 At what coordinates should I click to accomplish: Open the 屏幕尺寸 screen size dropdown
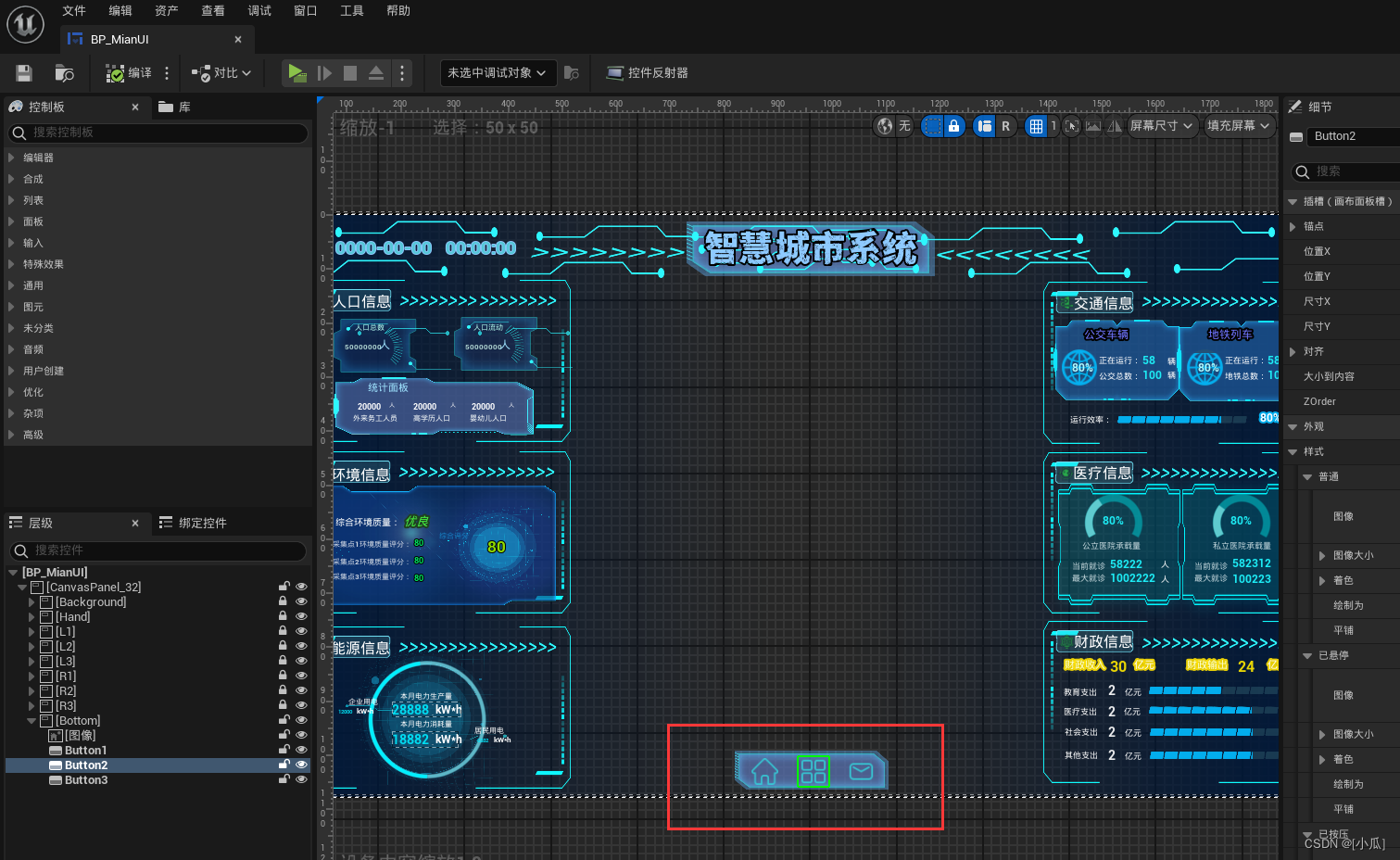[1161, 126]
